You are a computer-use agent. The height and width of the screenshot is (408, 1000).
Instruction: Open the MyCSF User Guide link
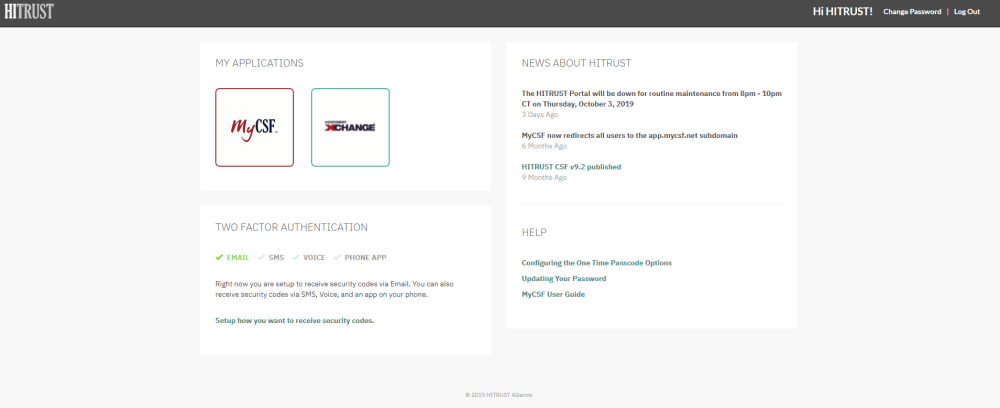click(x=553, y=295)
